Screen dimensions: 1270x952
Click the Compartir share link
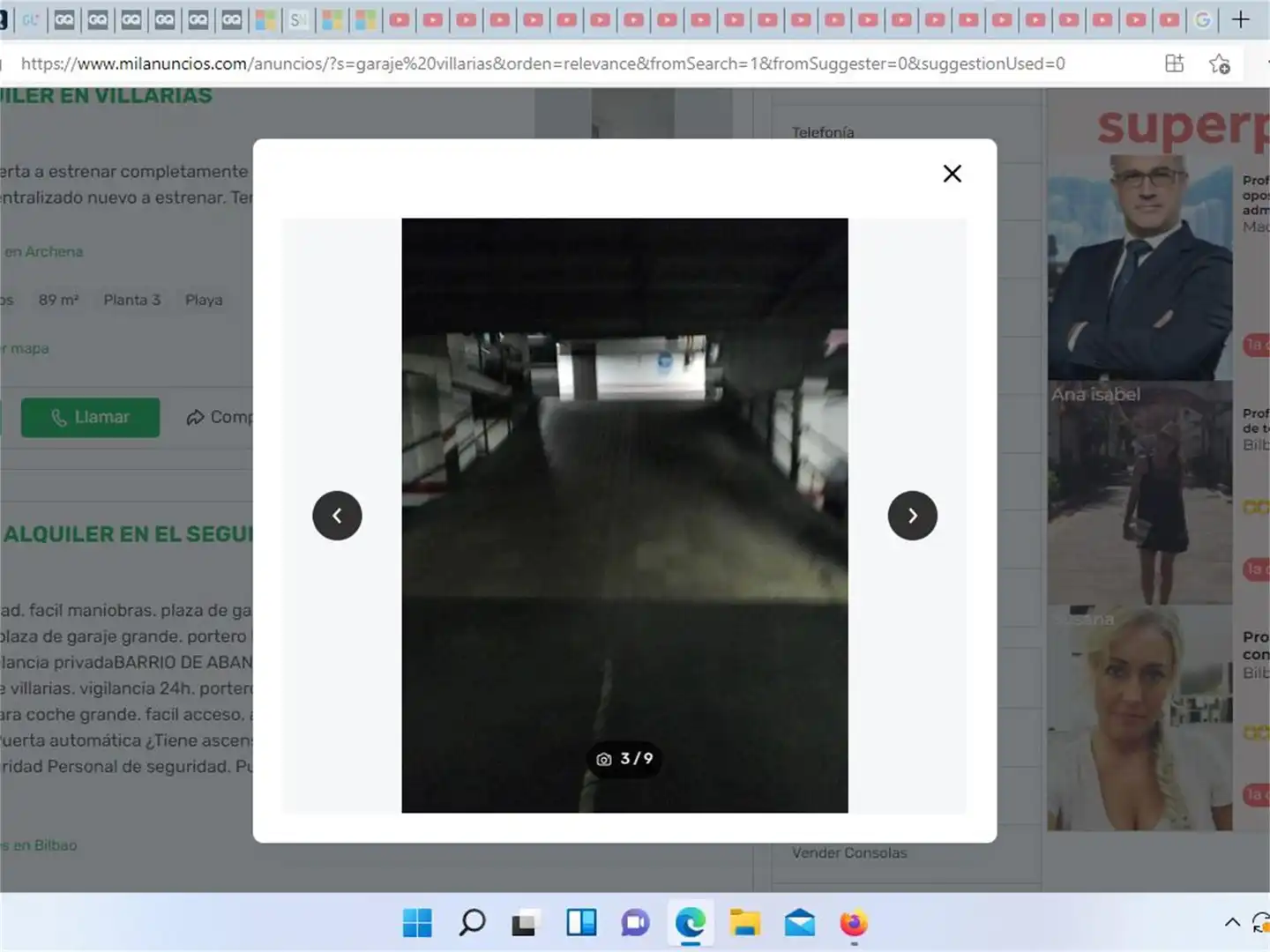(220, 417)
